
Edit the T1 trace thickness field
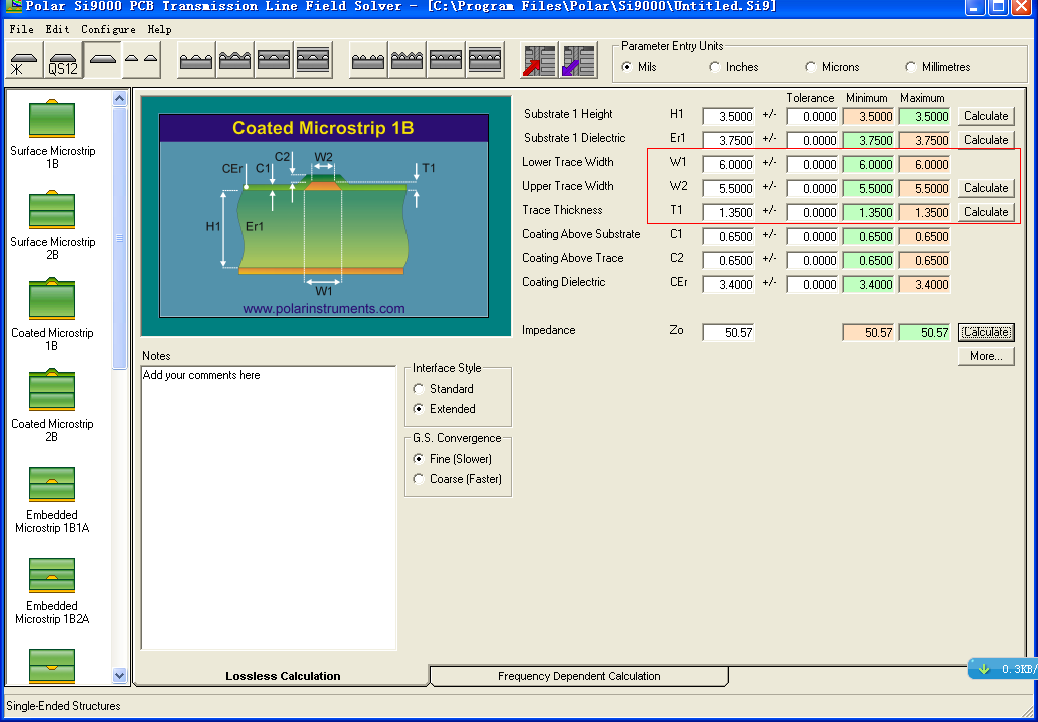tap(728, 212)
